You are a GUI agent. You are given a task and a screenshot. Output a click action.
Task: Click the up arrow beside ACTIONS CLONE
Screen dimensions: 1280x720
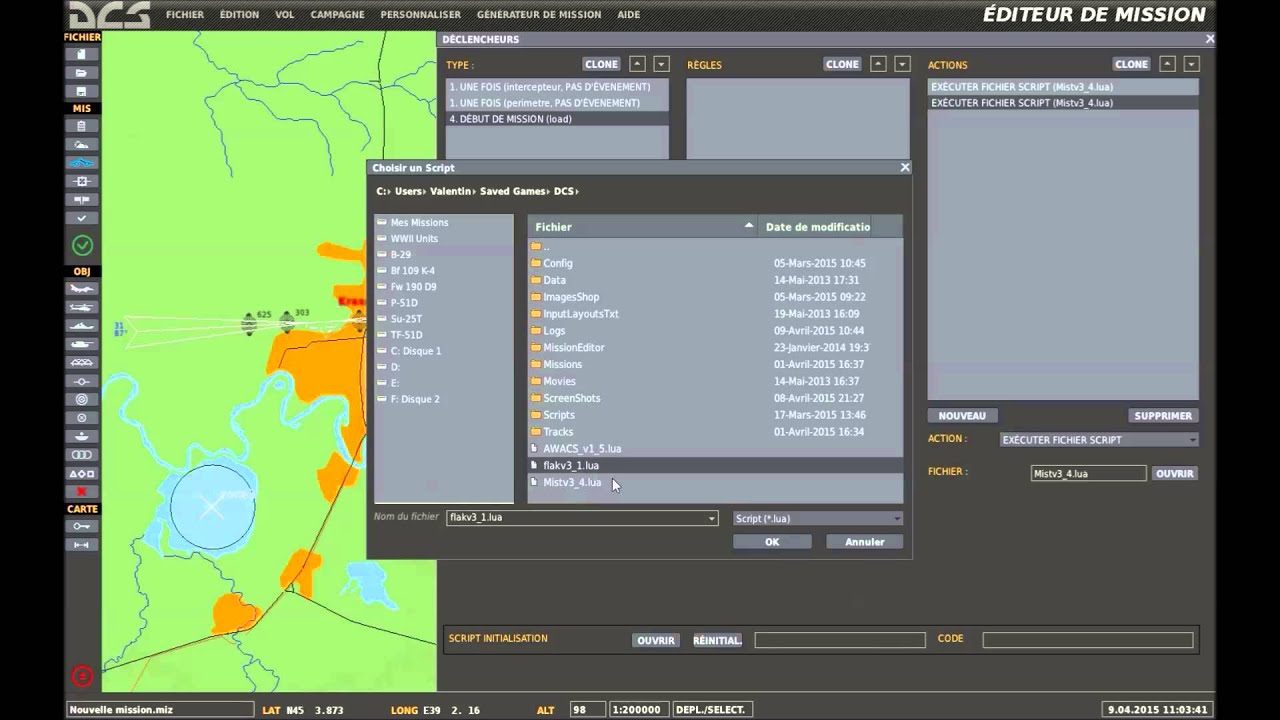tap(1167, 64)
